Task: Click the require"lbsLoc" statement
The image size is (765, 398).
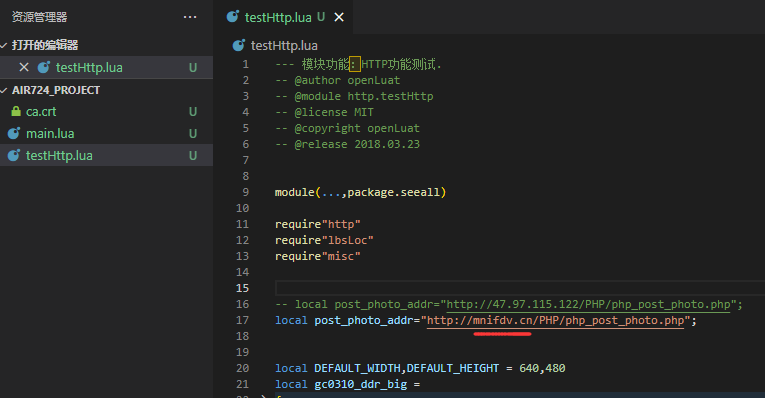Action: [324, 240]
